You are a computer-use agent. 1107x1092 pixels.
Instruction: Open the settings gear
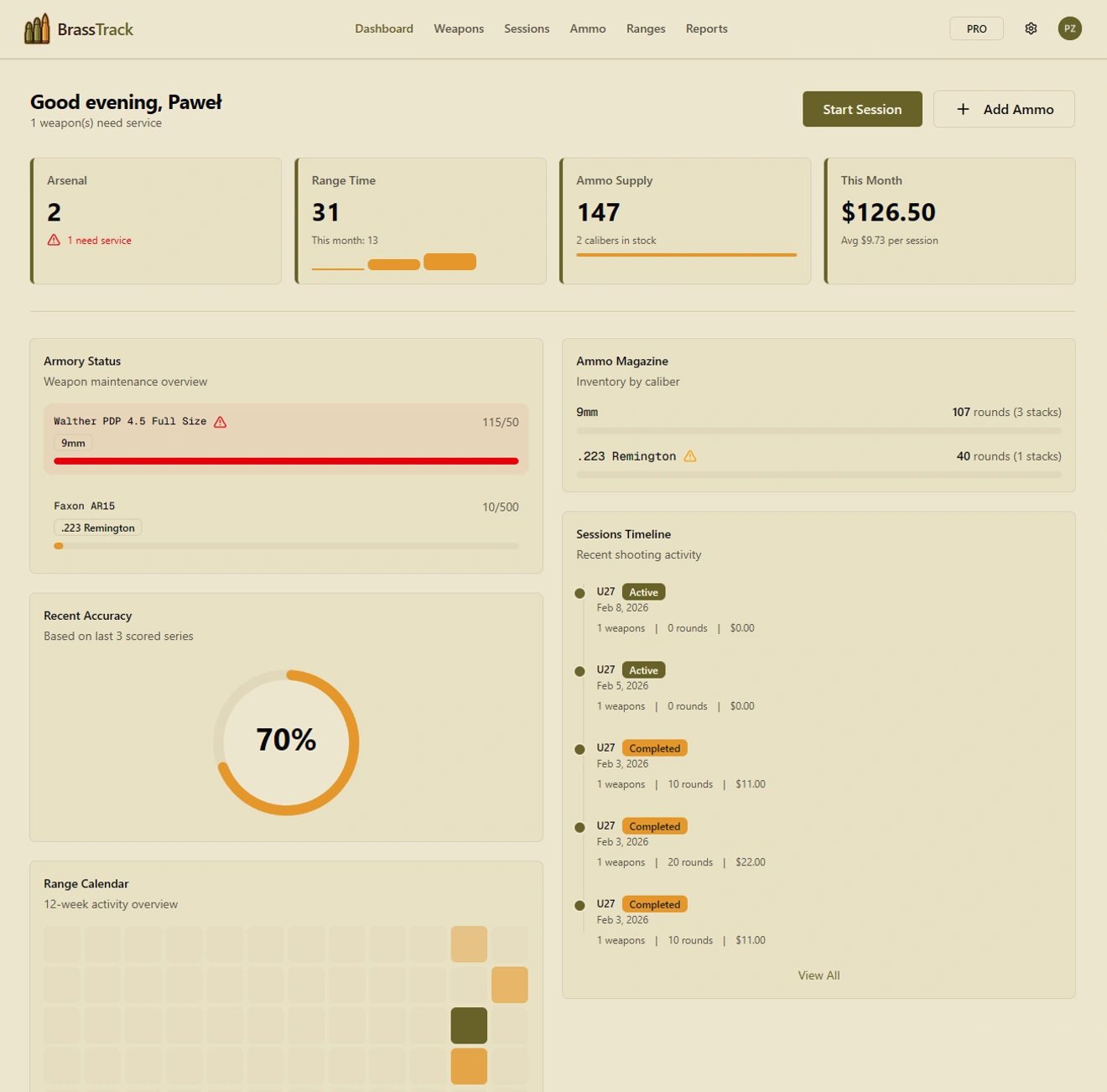click(x=1030, y=28)
